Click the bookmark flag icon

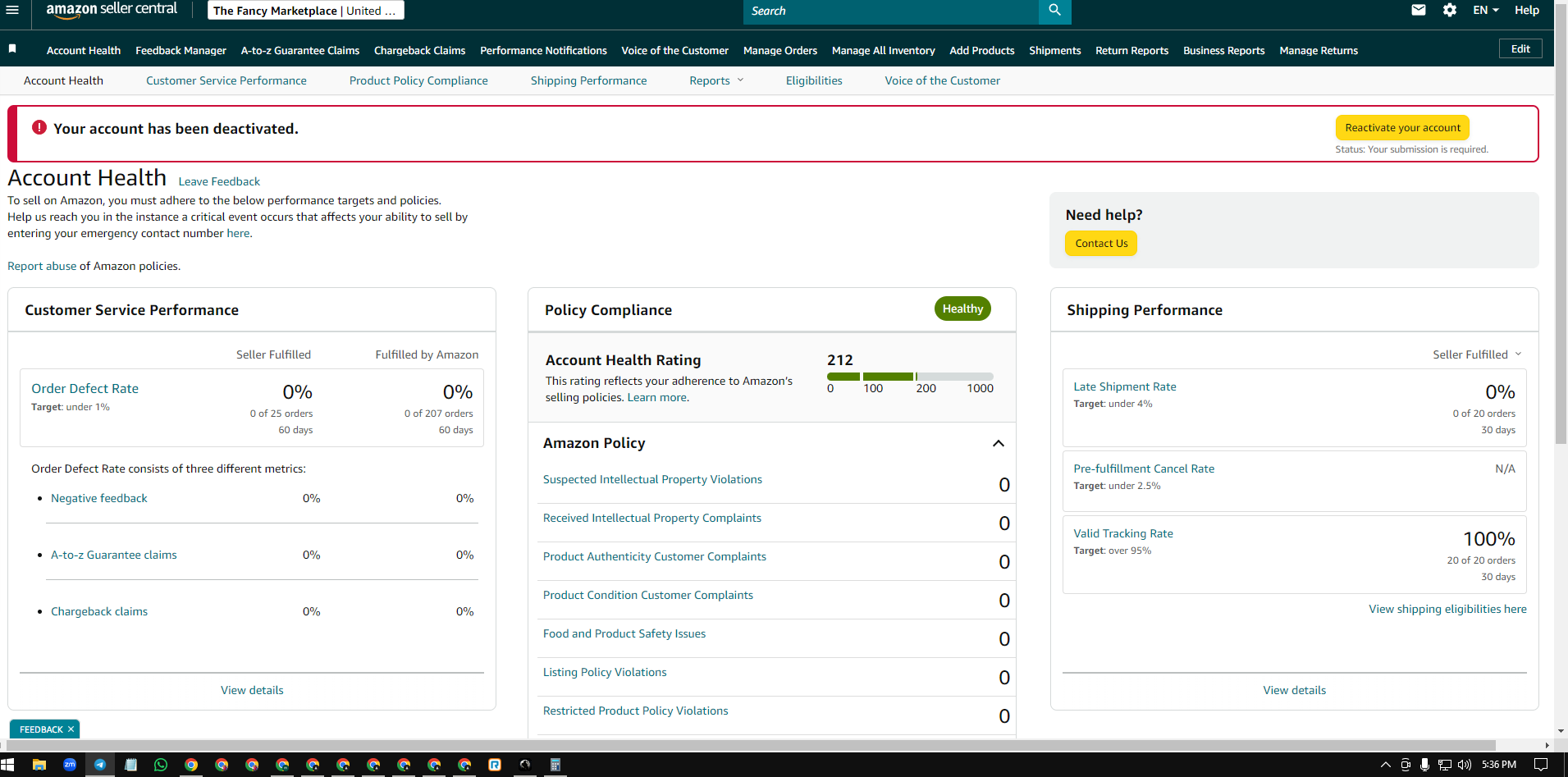pos(12,49)
